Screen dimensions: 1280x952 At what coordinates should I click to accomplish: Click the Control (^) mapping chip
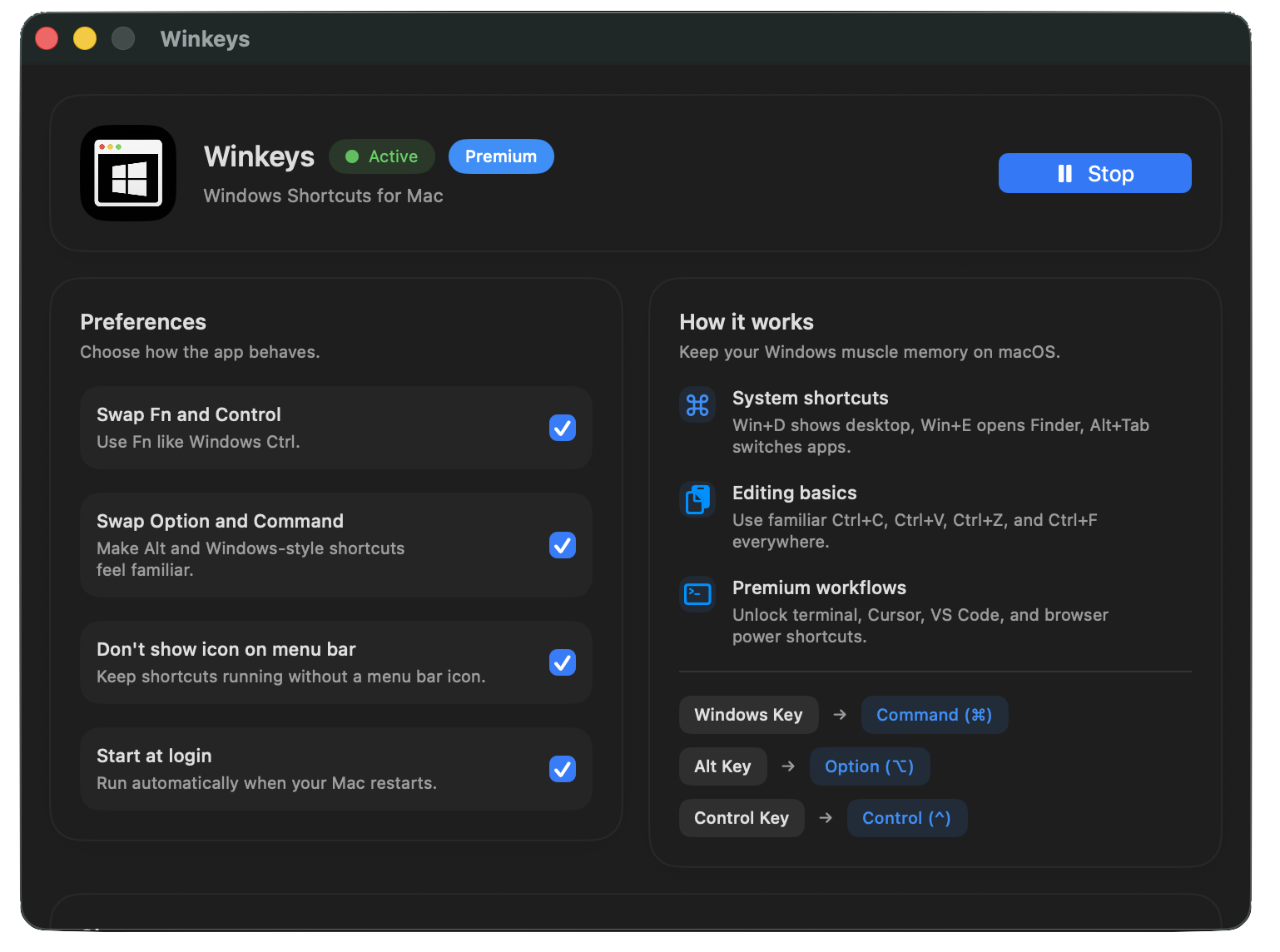pos(907,818)
